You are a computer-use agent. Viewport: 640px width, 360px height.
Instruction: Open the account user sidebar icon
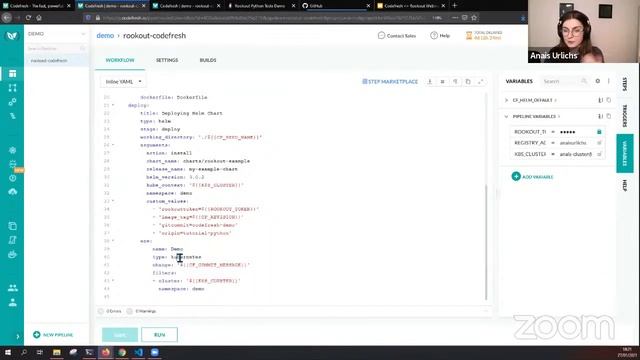(13, 302)
